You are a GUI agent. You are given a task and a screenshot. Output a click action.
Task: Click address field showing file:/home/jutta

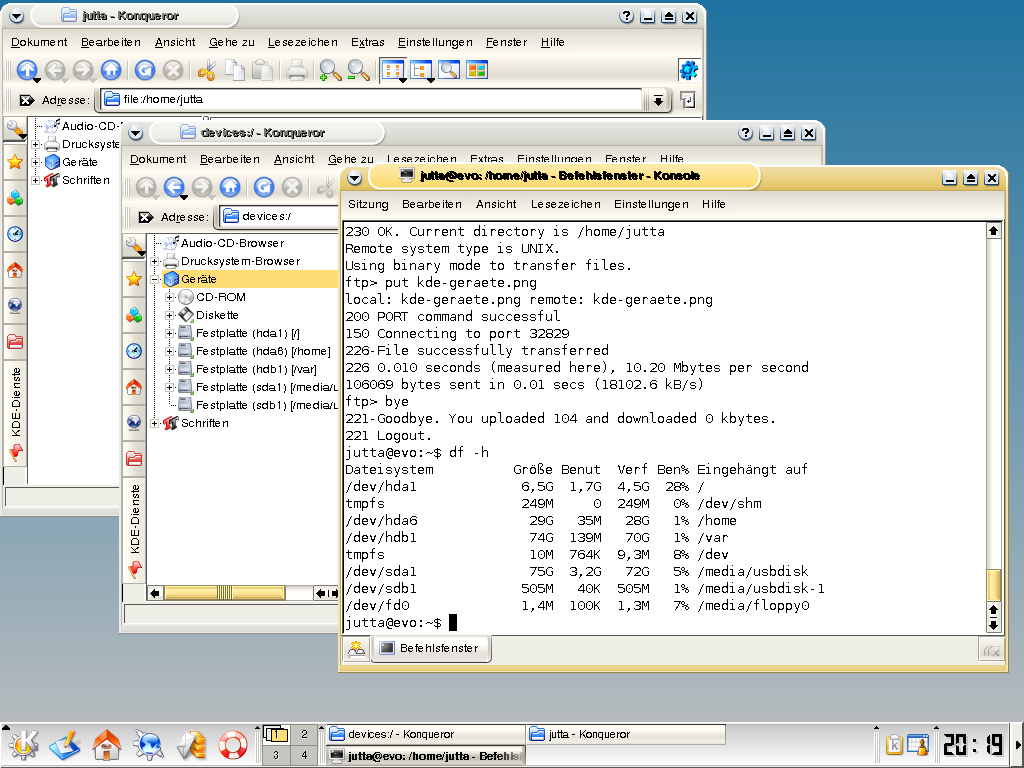[x=371, y=99]
